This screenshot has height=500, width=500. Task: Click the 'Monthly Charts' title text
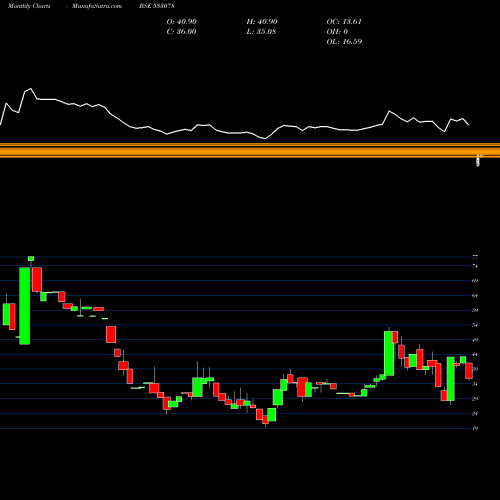click(x=29, y=6)
